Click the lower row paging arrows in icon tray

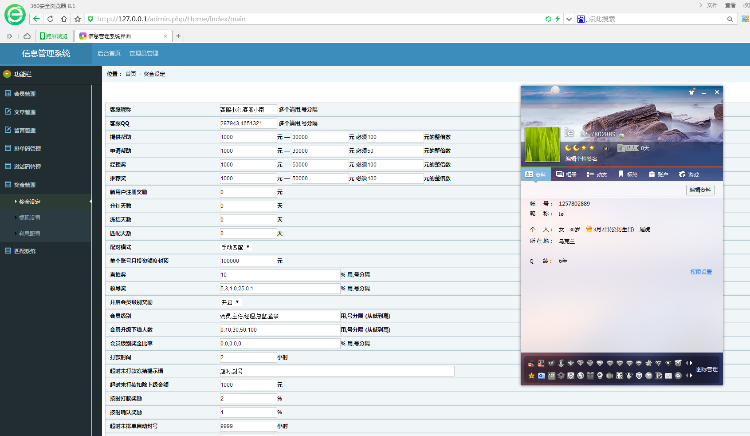click(x=689, y=376)
